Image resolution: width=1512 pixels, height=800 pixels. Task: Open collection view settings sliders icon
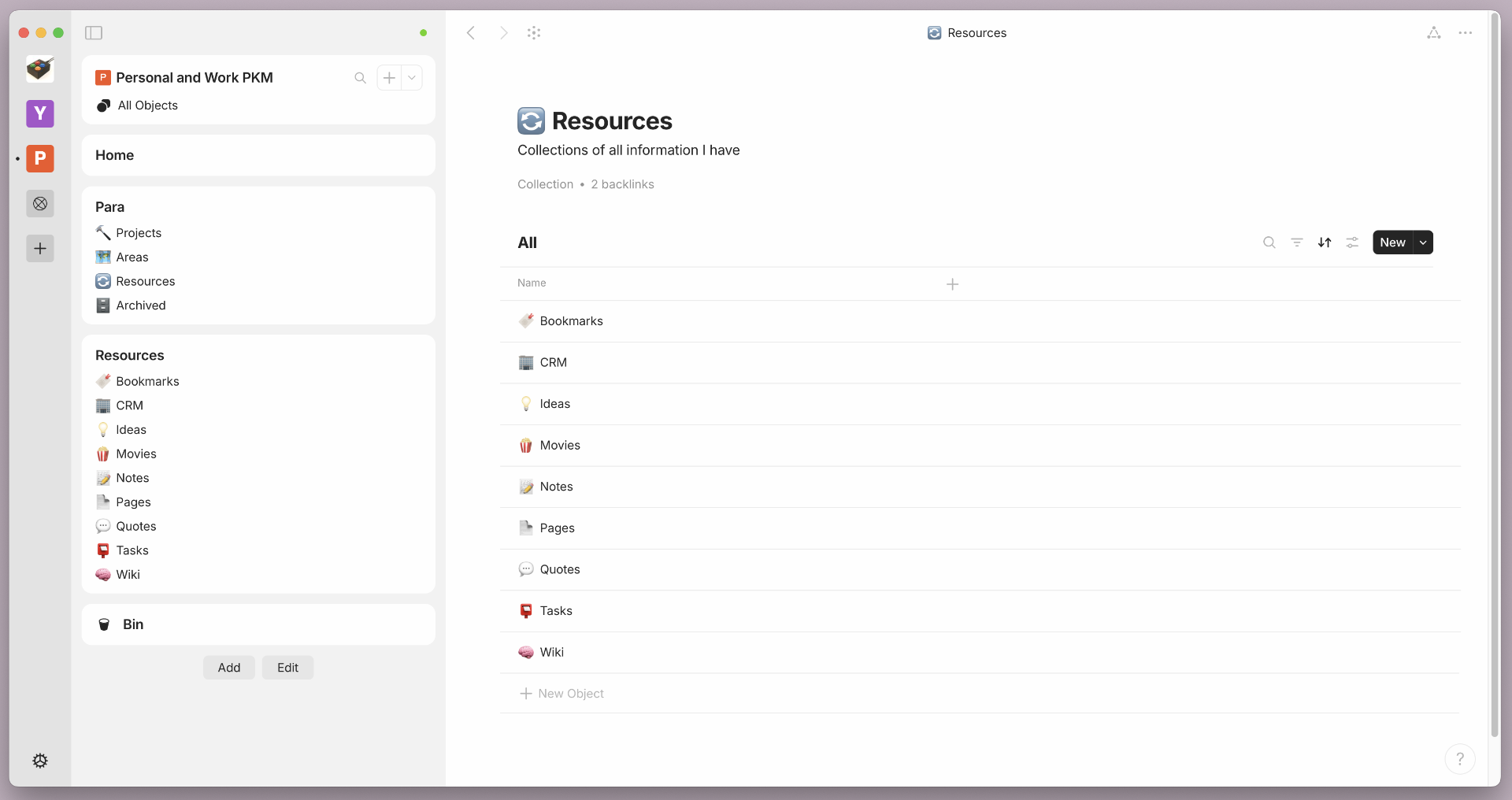[x=1352, y=243]
